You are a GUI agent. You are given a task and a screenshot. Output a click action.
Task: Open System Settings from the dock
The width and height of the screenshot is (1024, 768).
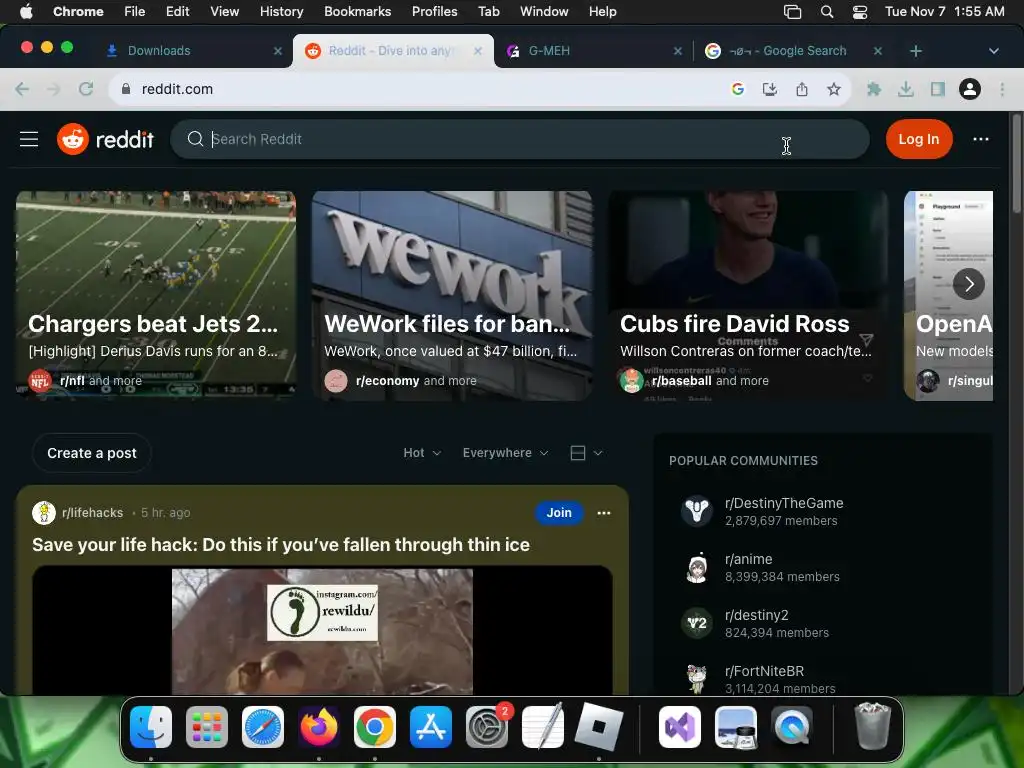[487, 727]
